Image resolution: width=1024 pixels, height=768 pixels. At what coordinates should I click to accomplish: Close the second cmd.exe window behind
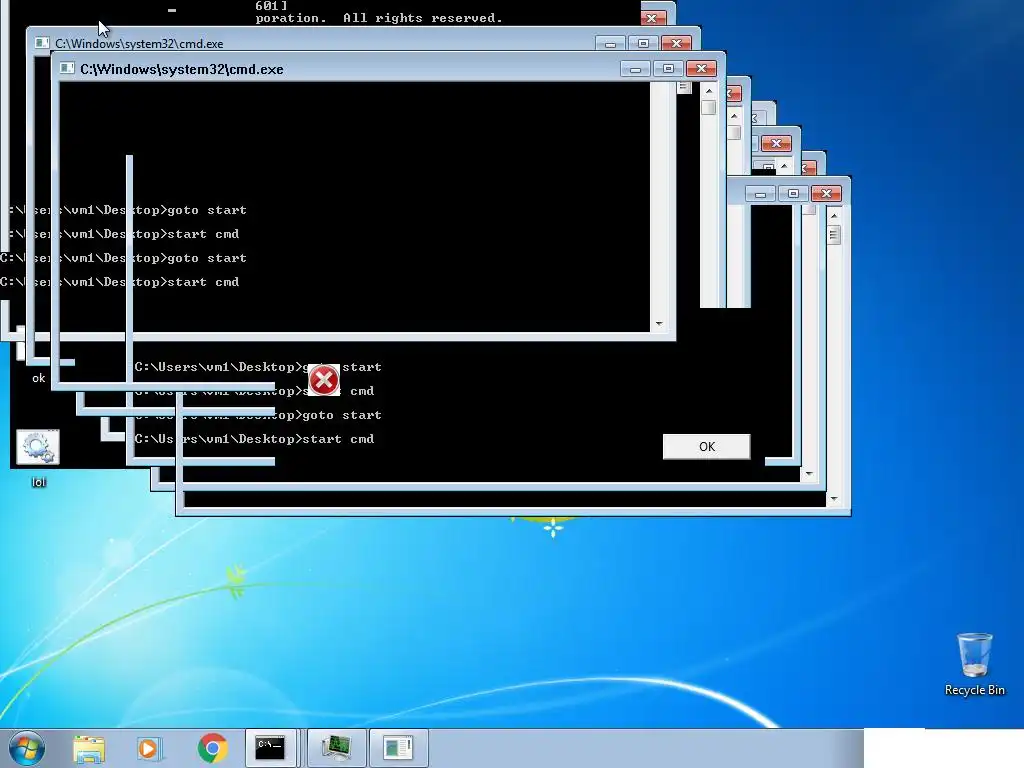click(x=677, y=44)
